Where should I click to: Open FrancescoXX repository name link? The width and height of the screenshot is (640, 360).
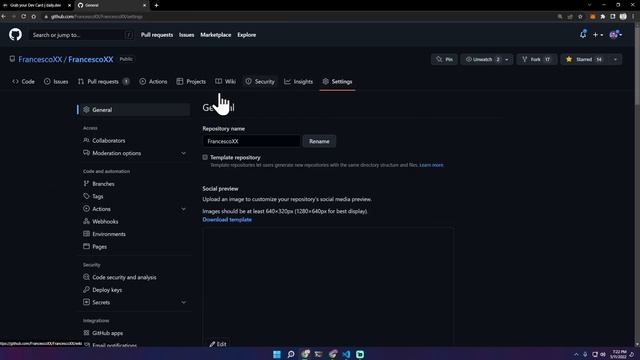pos(91,60)
